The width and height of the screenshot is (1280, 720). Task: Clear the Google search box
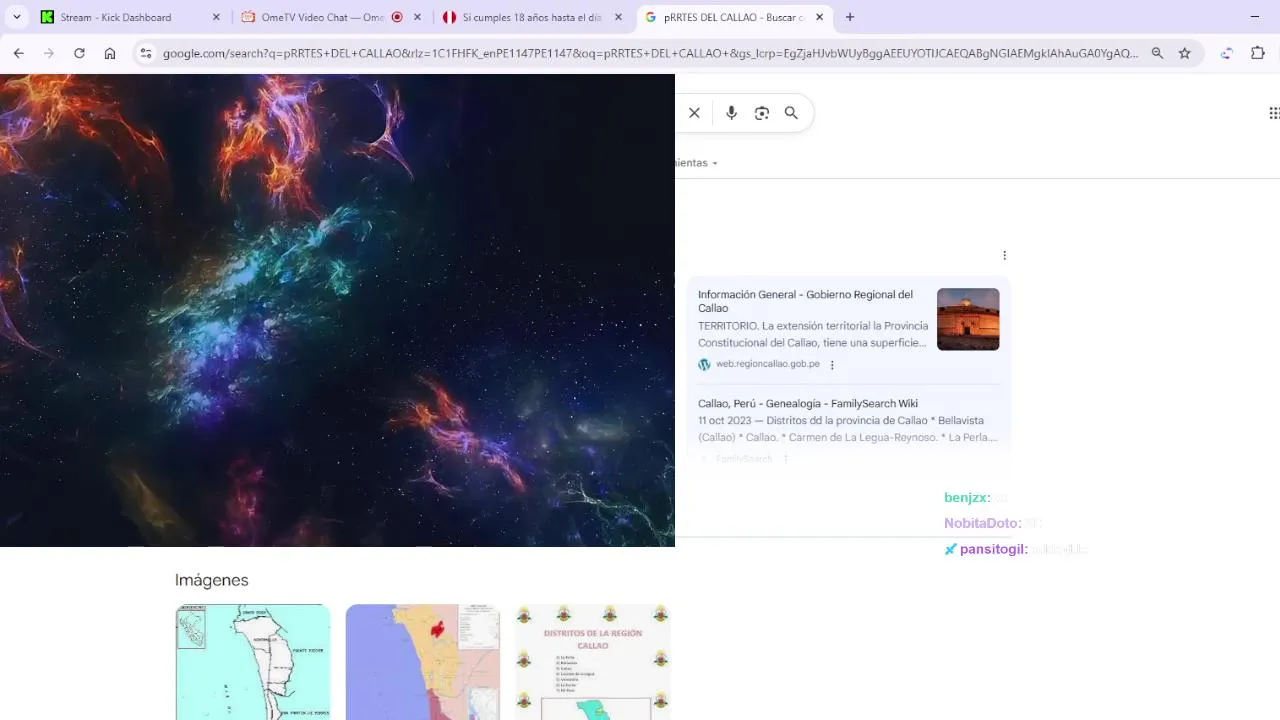coord(694,113)
